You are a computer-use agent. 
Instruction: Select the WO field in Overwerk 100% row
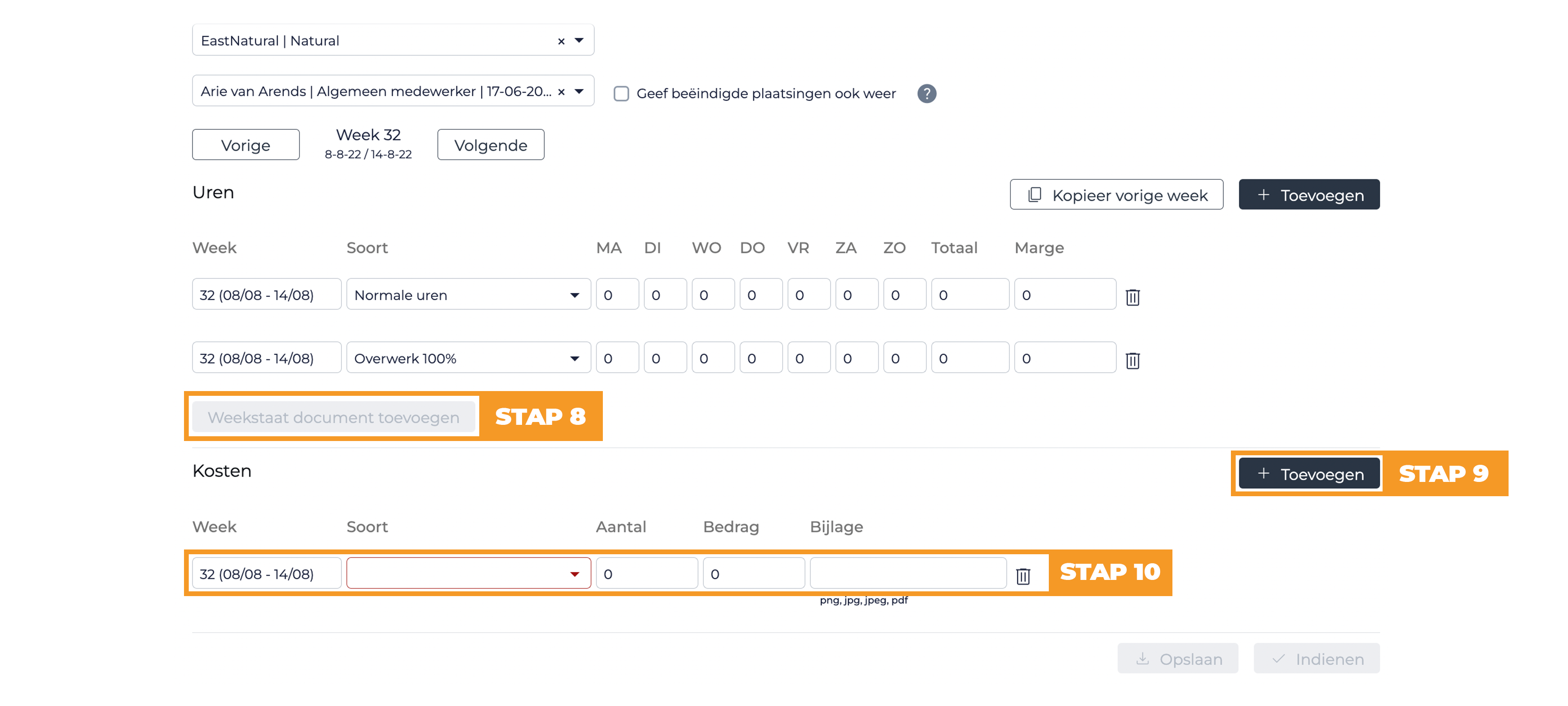click(x=713, y=358)
